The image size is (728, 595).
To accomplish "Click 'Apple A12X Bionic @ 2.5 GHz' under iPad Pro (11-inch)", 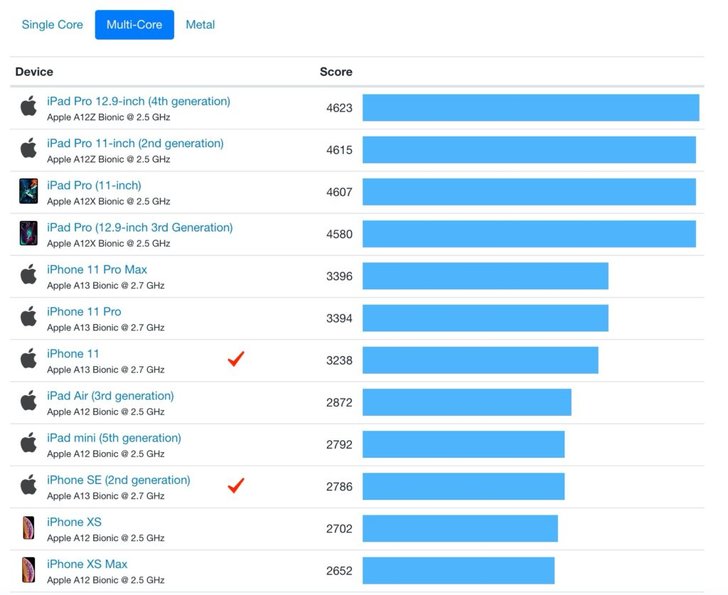I will pyautogui.click(x=109, y=201).
